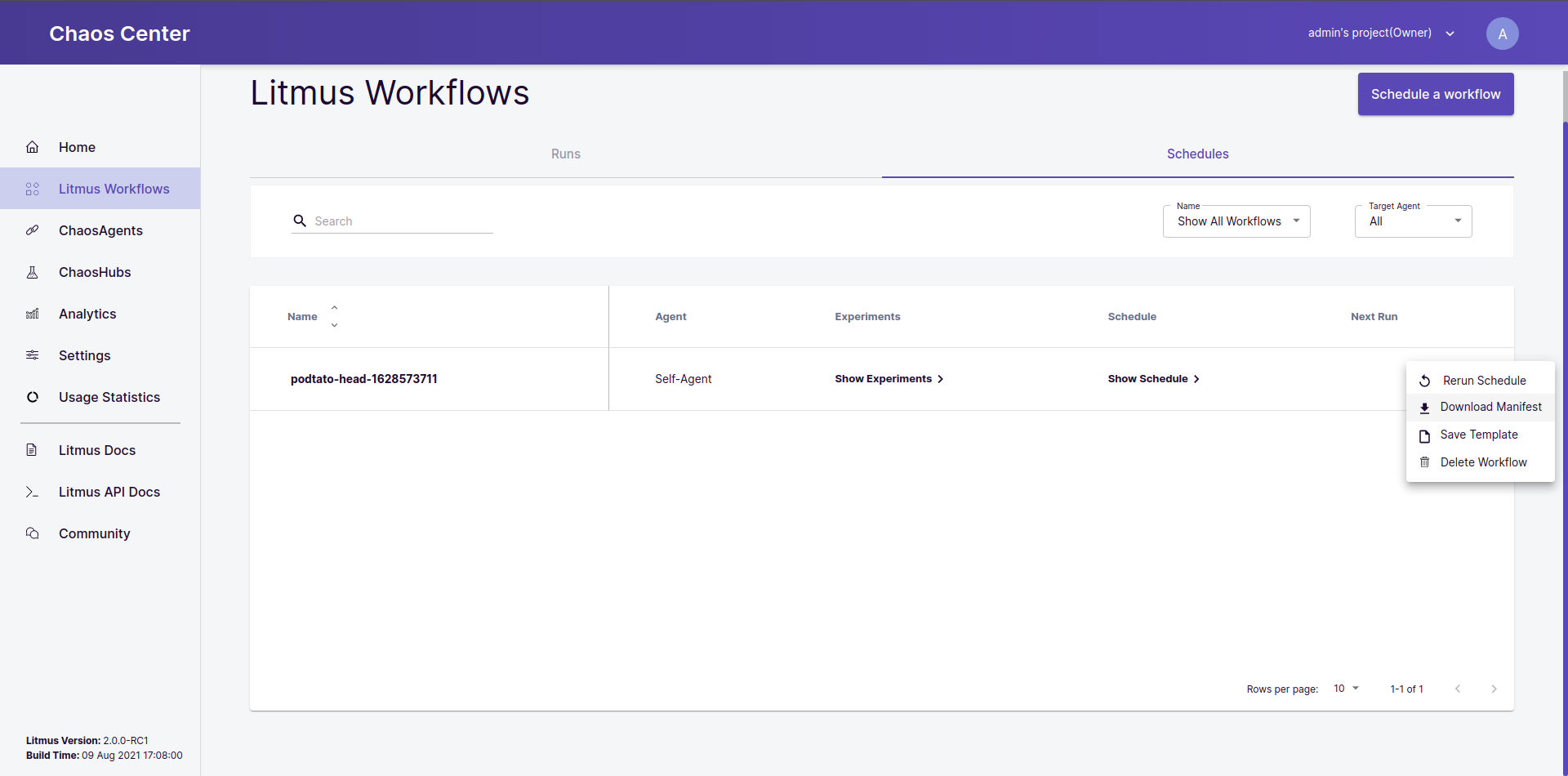The width and height of the screenshot is (1568, 776).
Task: Sort the Name column ascending
Action: pyautogui.click(x=334, y=308)
